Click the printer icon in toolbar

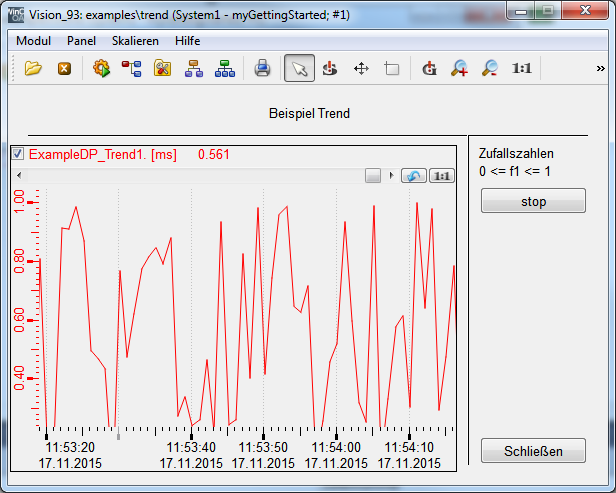tap(262, 68)
